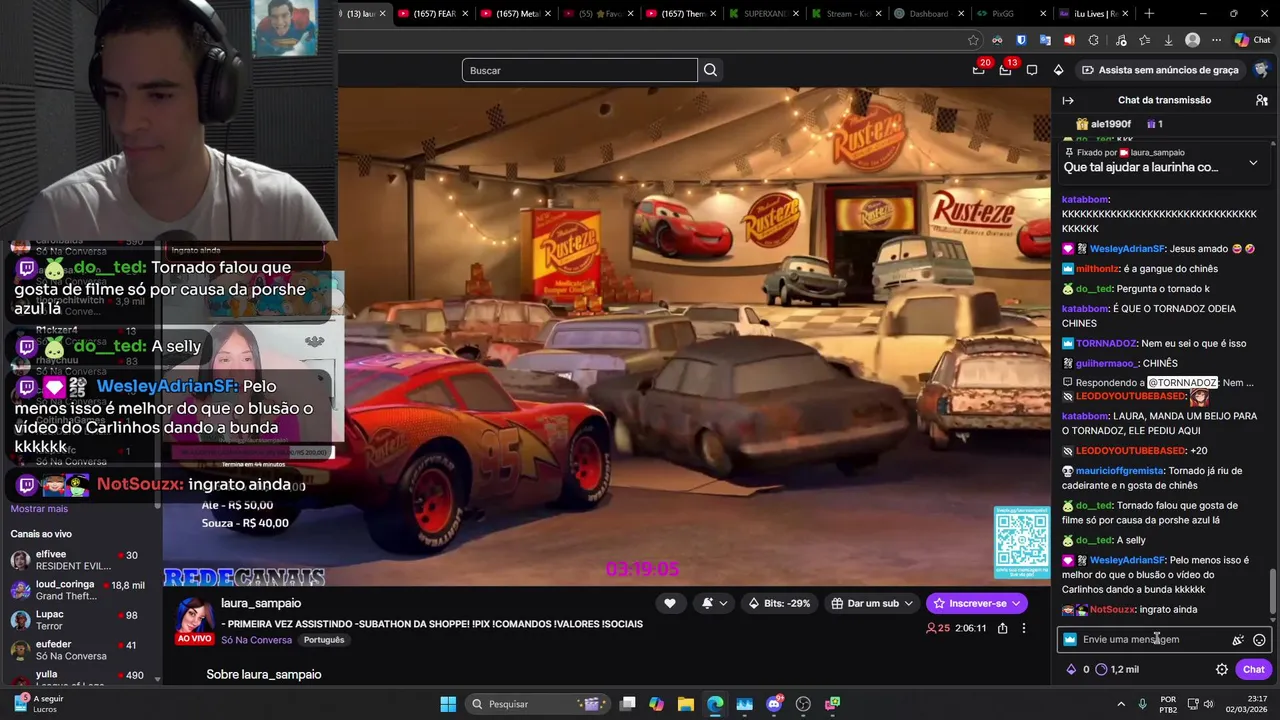Click the search magnifier button
The width and height of the screenshot is (1280, 720).
(x=711, y=70)
